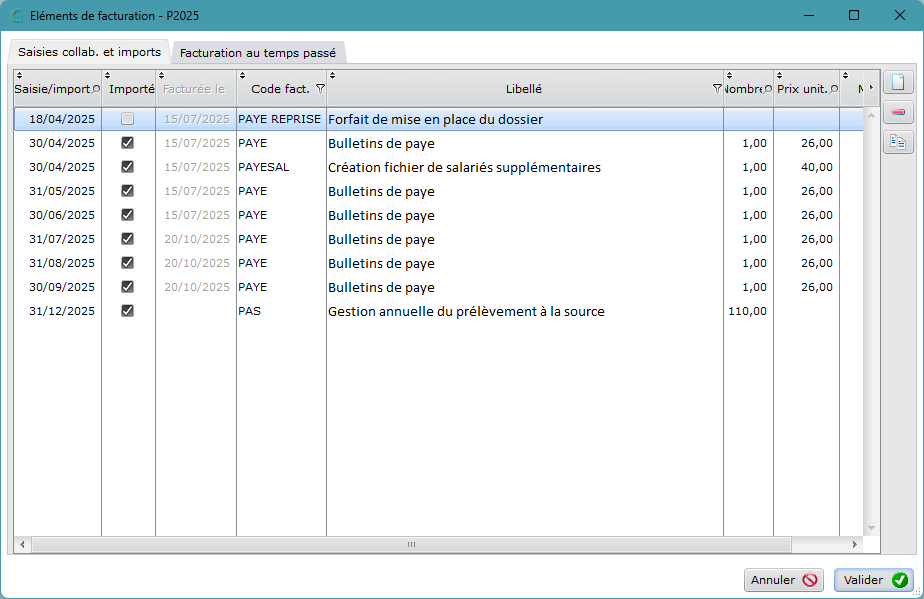This screenshot has width=924, height=599.
Task: Click the new document icon button
Action: coord(898,83)
